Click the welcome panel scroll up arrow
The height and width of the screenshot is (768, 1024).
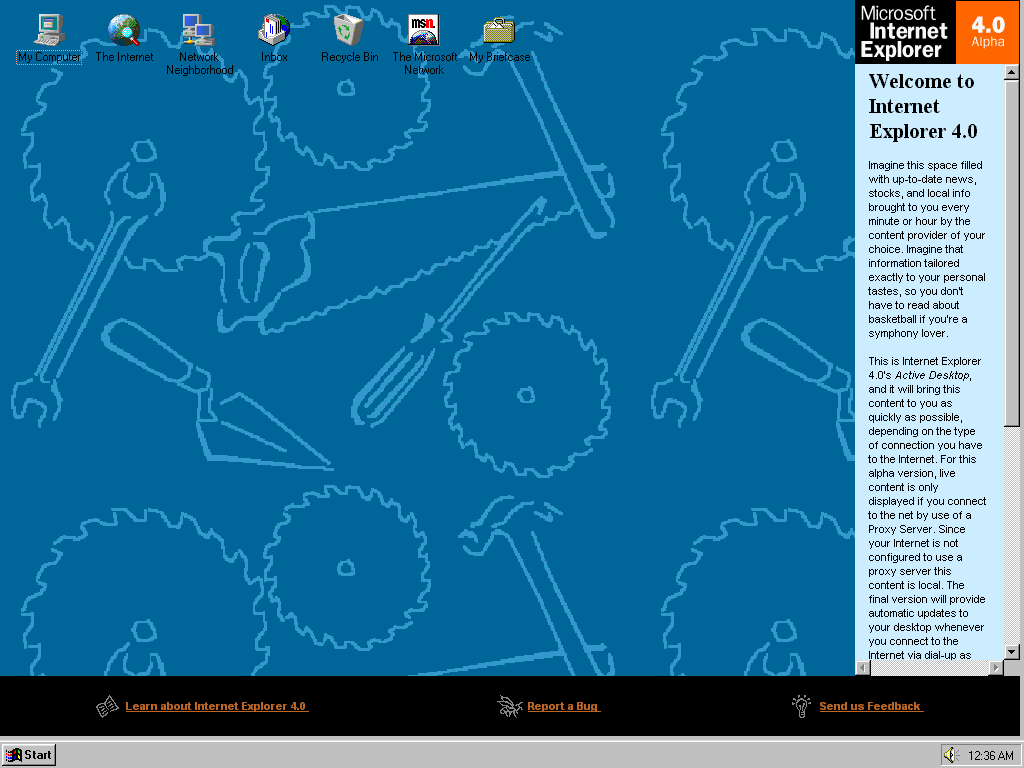1012,71
